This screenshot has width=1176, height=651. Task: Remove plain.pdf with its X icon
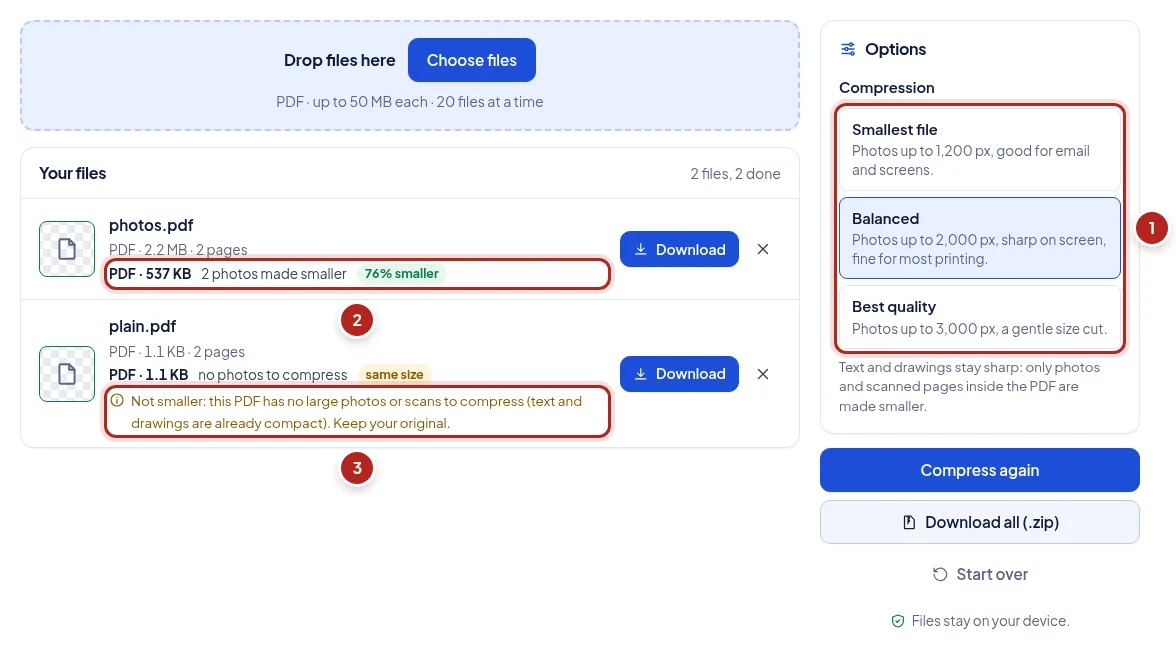tap(763, 374)
